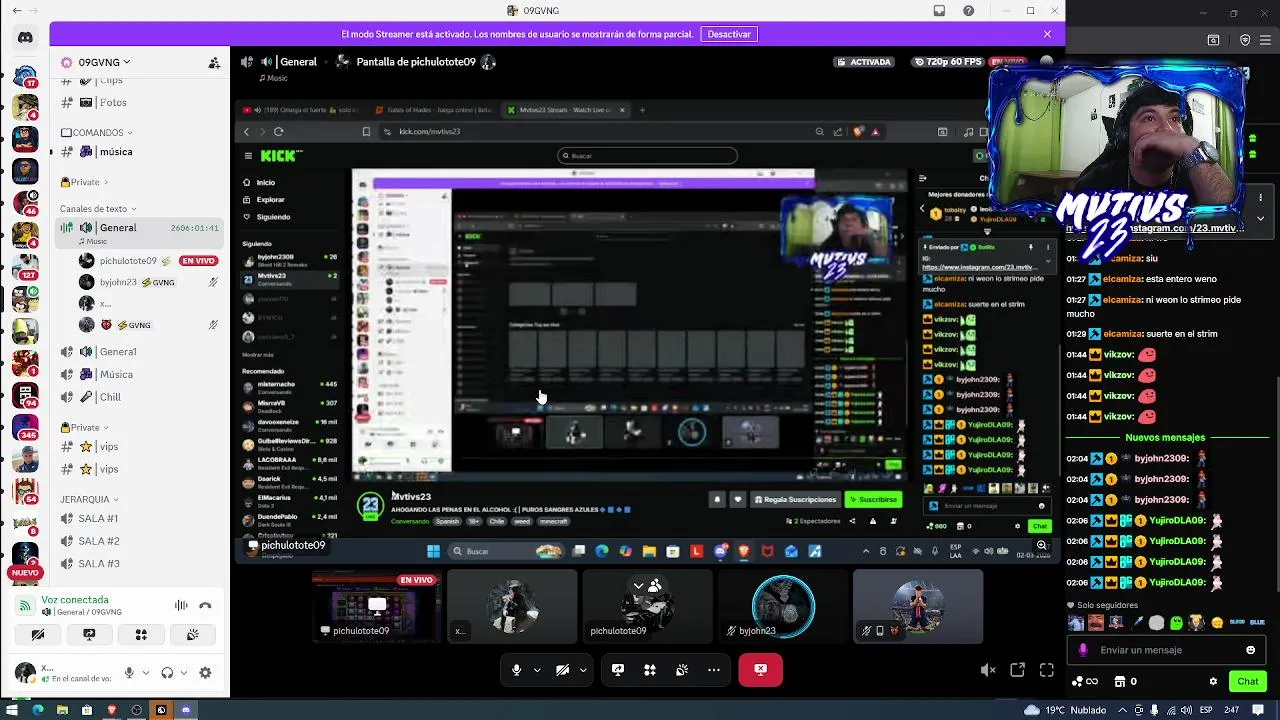1280x720 pixels.
Task: Pop out the stream window
Action: tap(1017, 670)
